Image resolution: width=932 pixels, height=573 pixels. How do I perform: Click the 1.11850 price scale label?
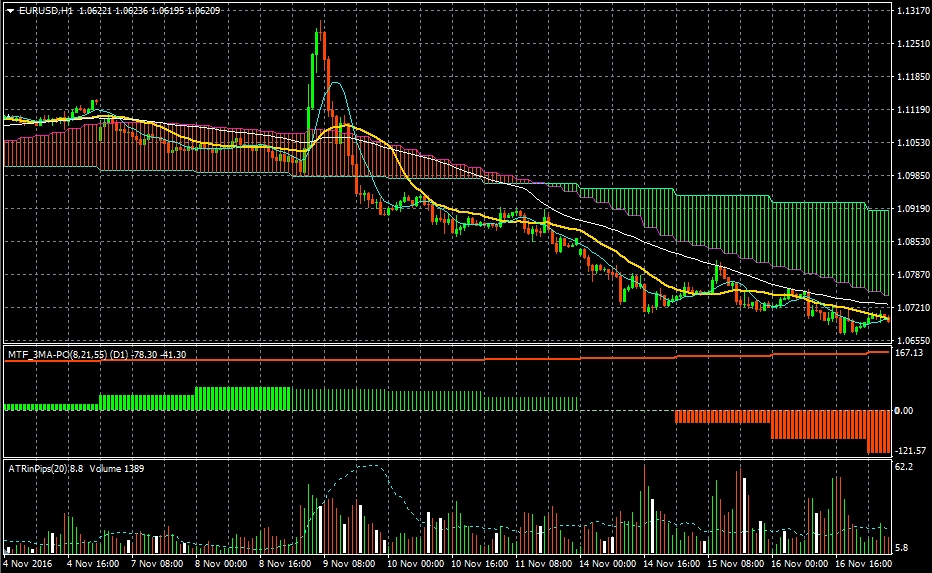pyautogui.click(x=914, y=77)
